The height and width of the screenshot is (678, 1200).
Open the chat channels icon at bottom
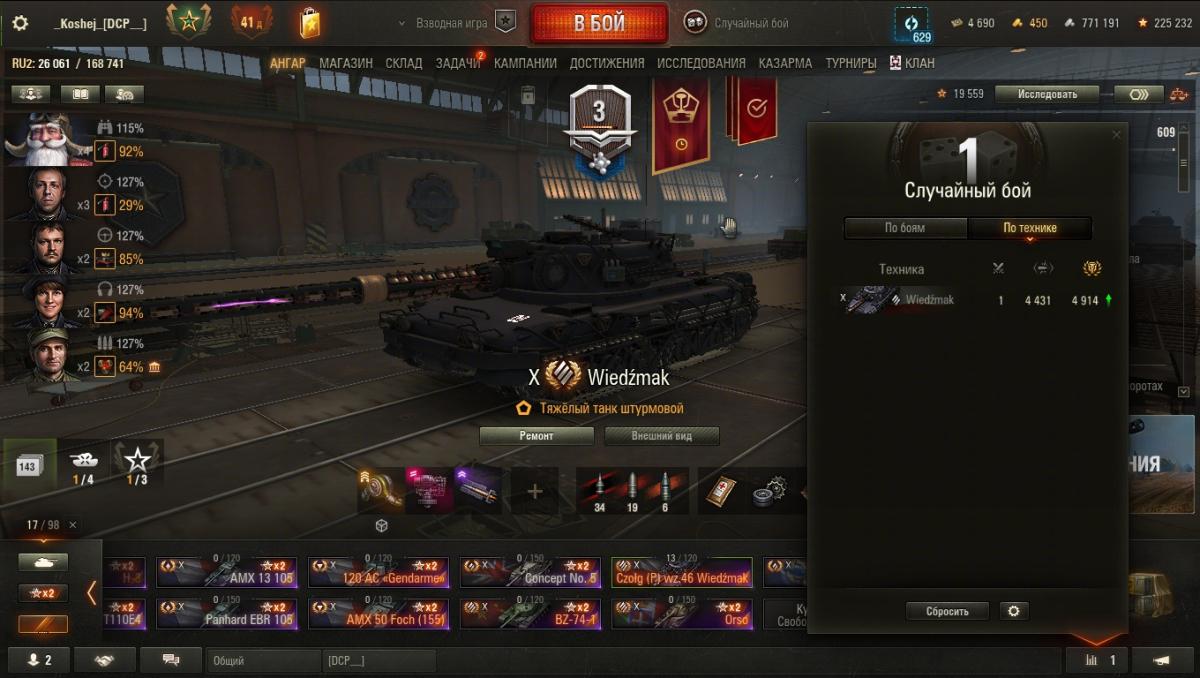point(171,660)
